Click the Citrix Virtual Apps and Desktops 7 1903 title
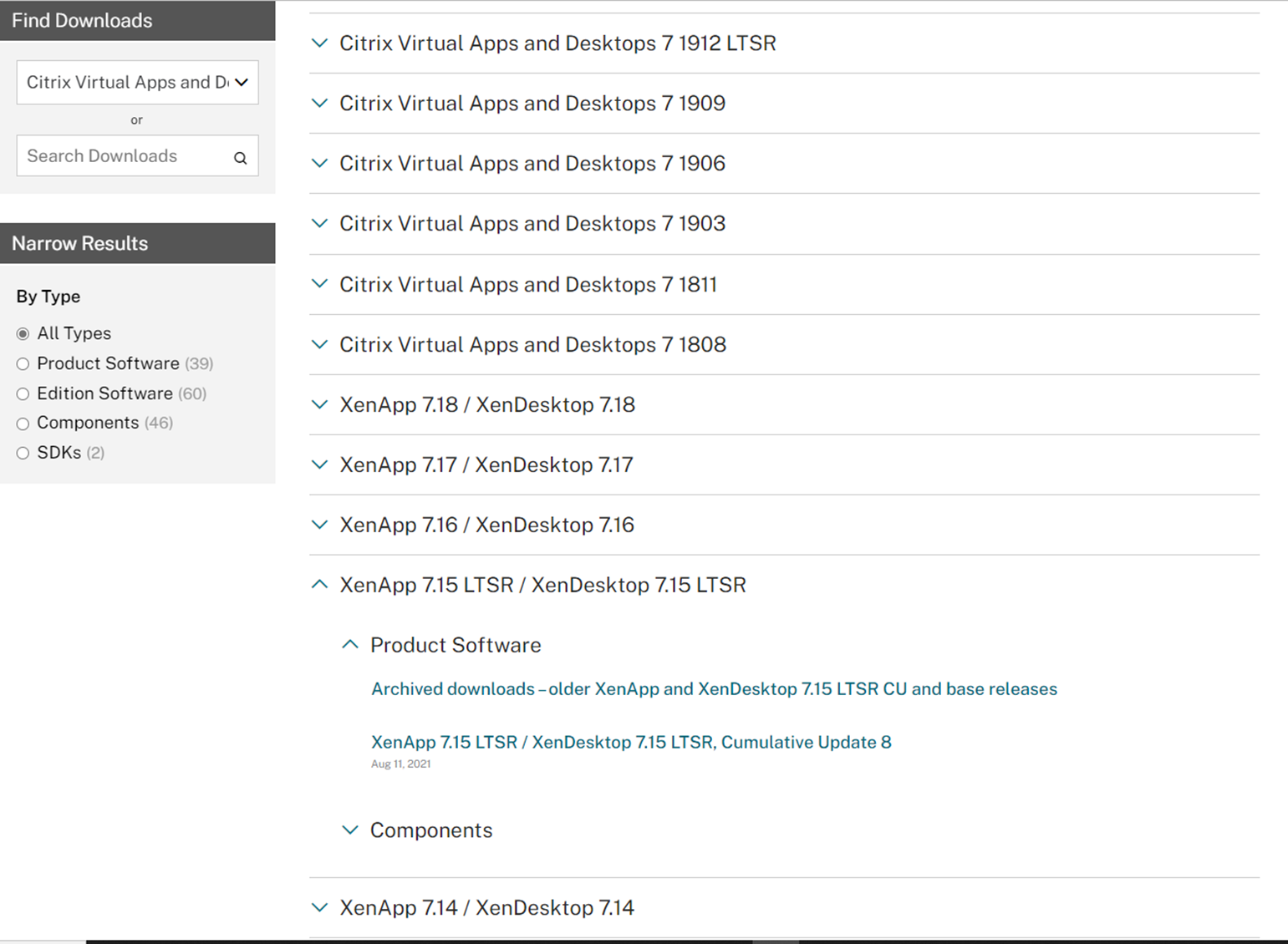 [x=532, y=223]
